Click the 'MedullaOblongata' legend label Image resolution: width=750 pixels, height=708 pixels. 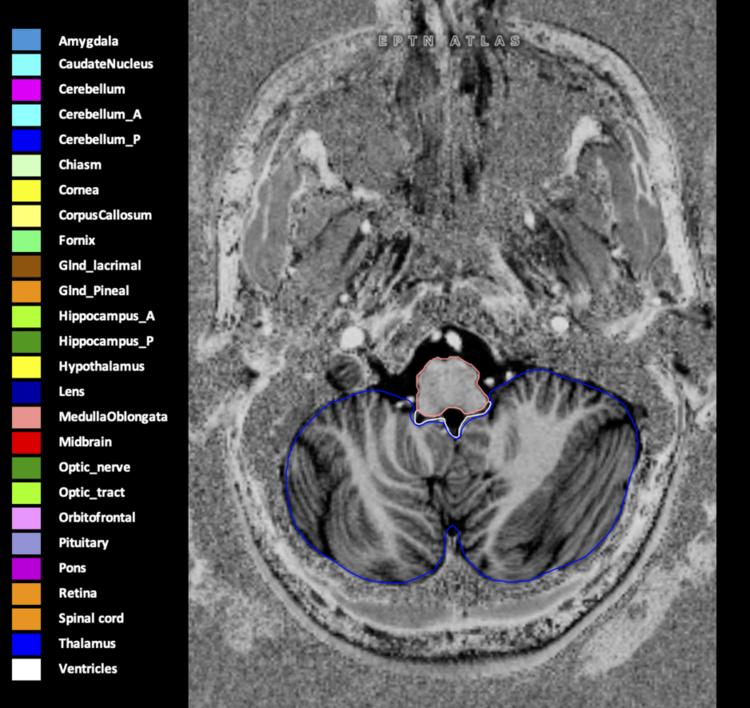[113, 417]
